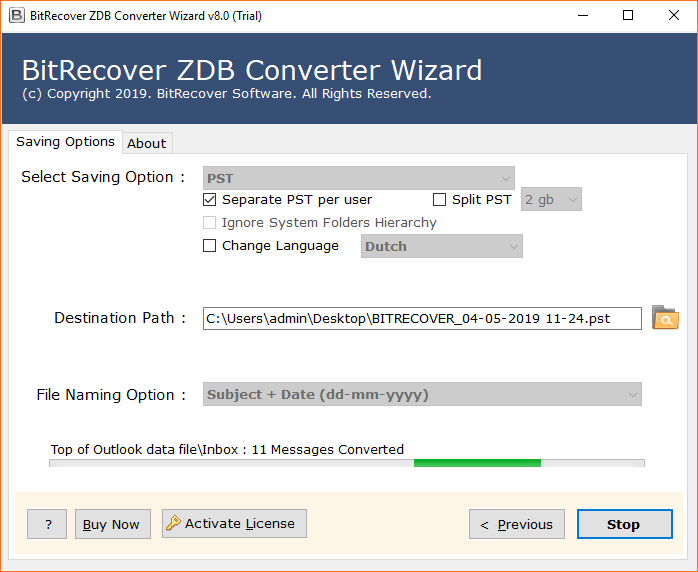The height and width of the screenshot is (572, 698).
Task: Browse for destination folder icon
Action: point(665,317)
